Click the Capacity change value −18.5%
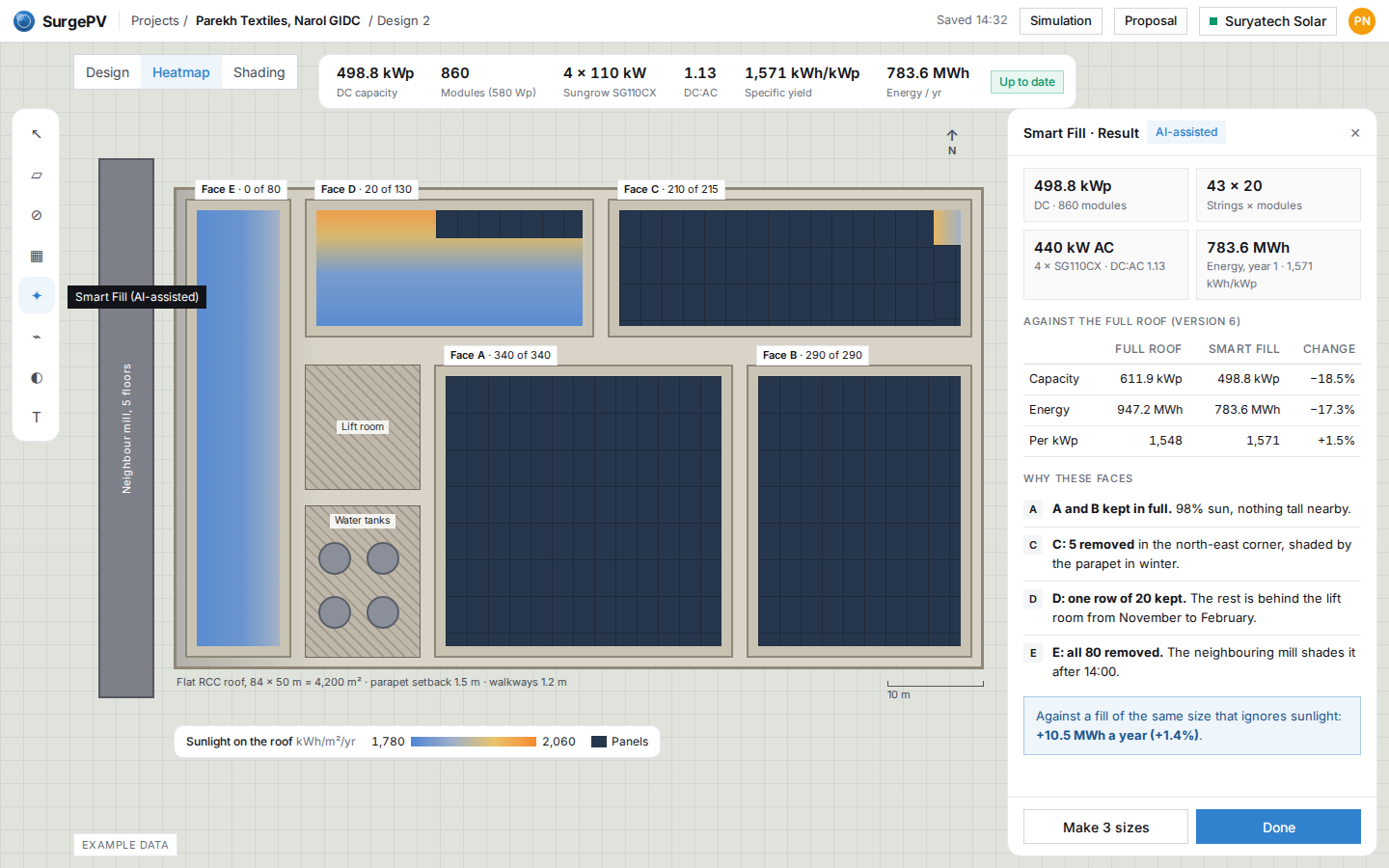Screen dimensions: 1389x868 coord(1332,379)
